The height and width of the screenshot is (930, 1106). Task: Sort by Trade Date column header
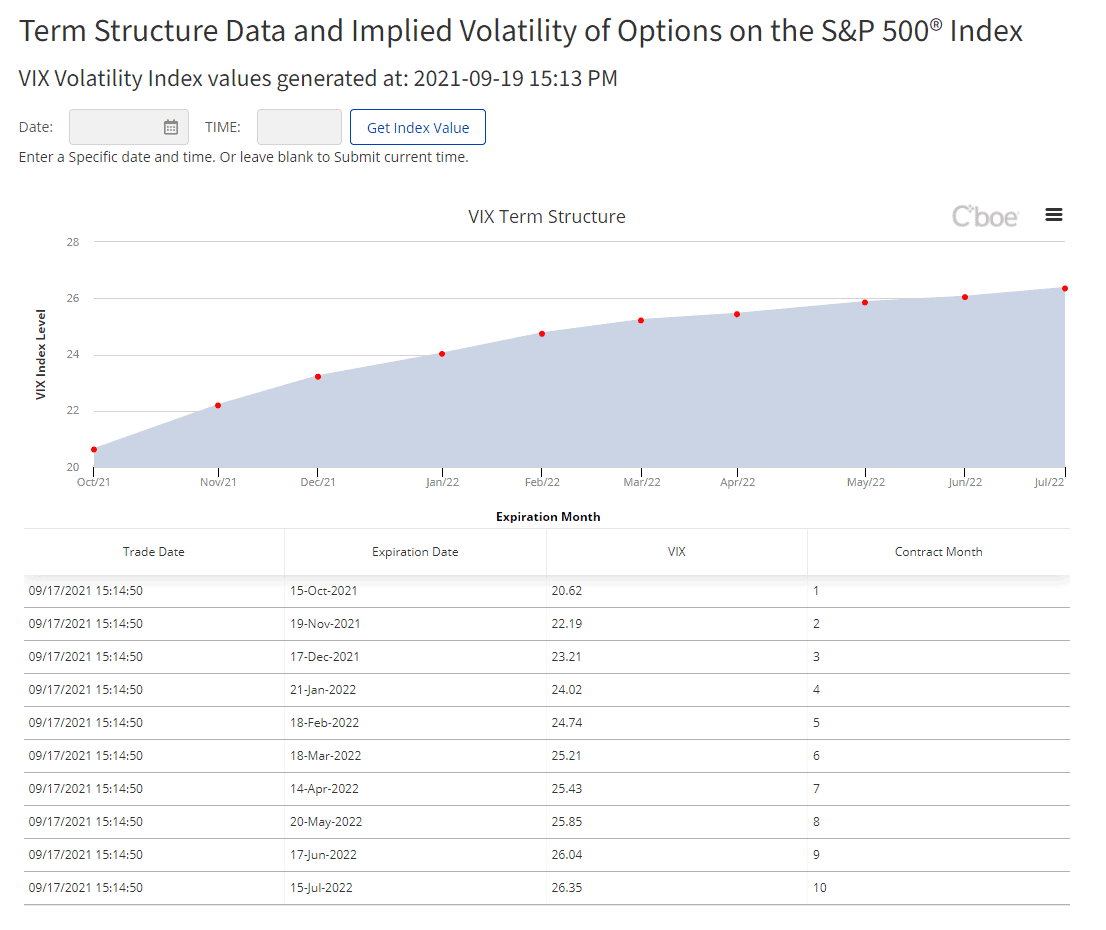[x=154, y=552]
